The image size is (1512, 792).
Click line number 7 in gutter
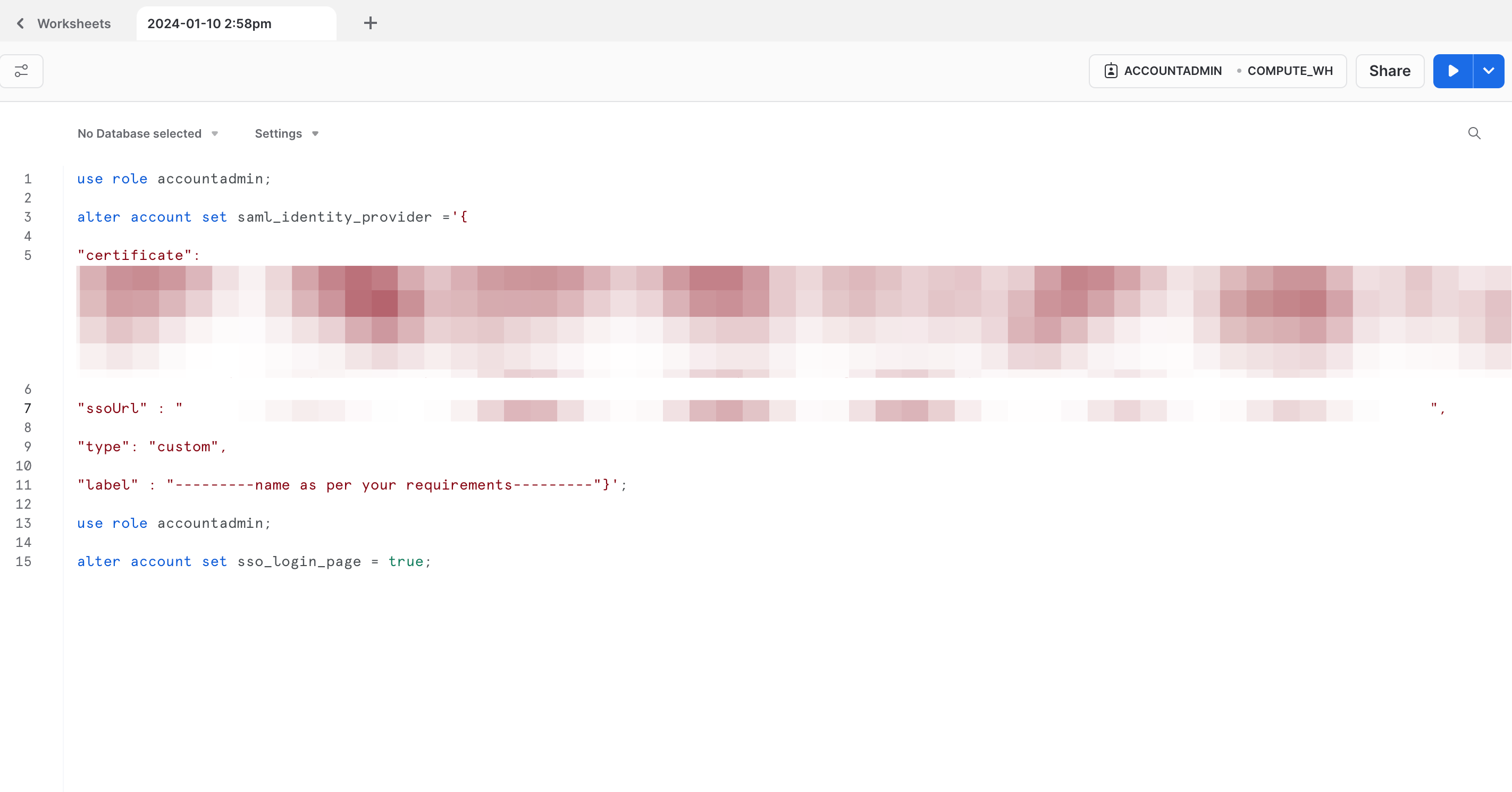[28, 408]
